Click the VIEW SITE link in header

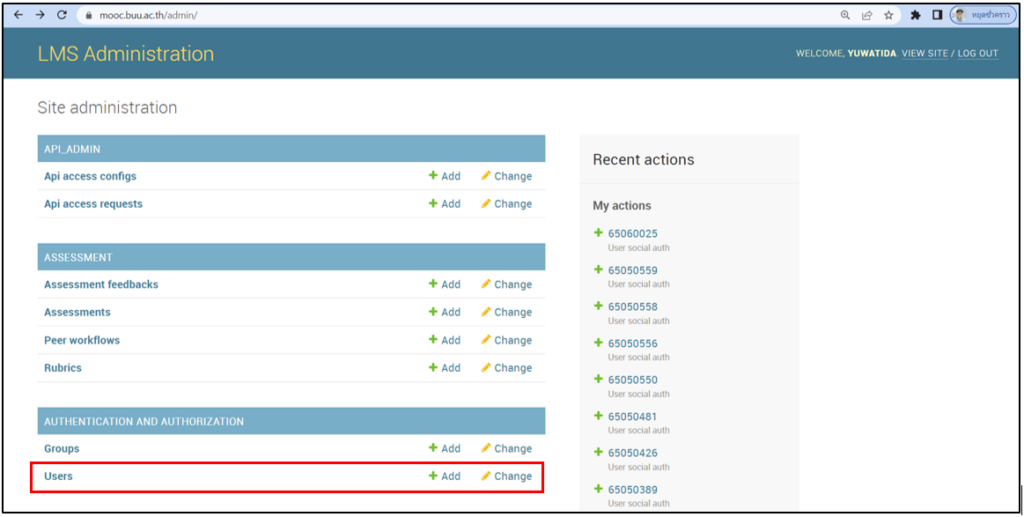coord(924,54)
